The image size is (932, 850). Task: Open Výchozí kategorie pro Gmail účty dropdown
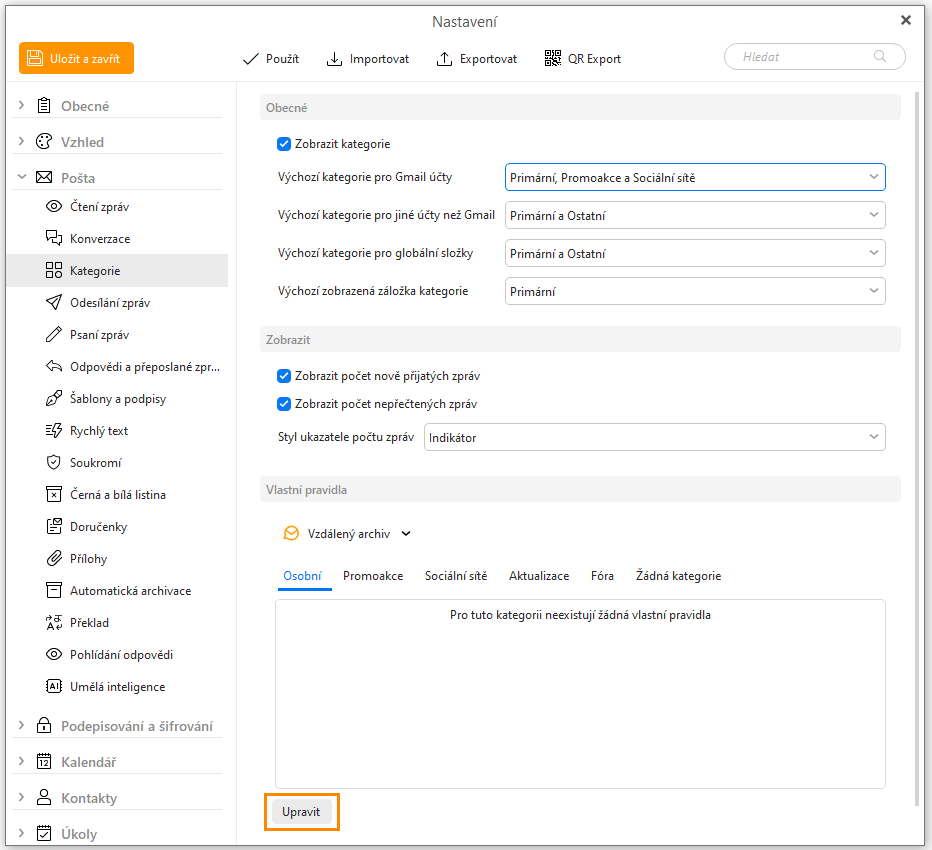[695, 178]
